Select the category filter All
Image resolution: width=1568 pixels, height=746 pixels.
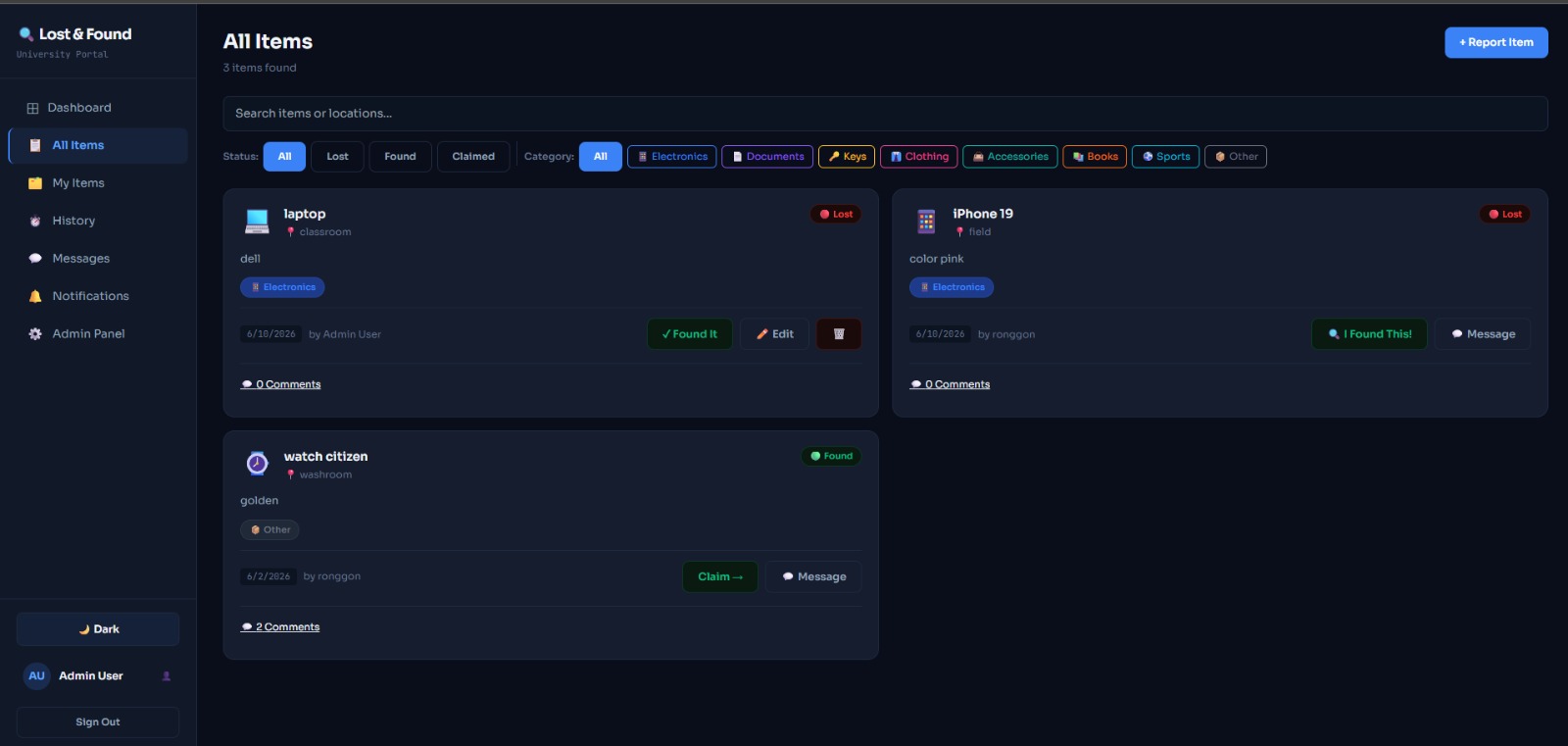click(x=601, y=157)
